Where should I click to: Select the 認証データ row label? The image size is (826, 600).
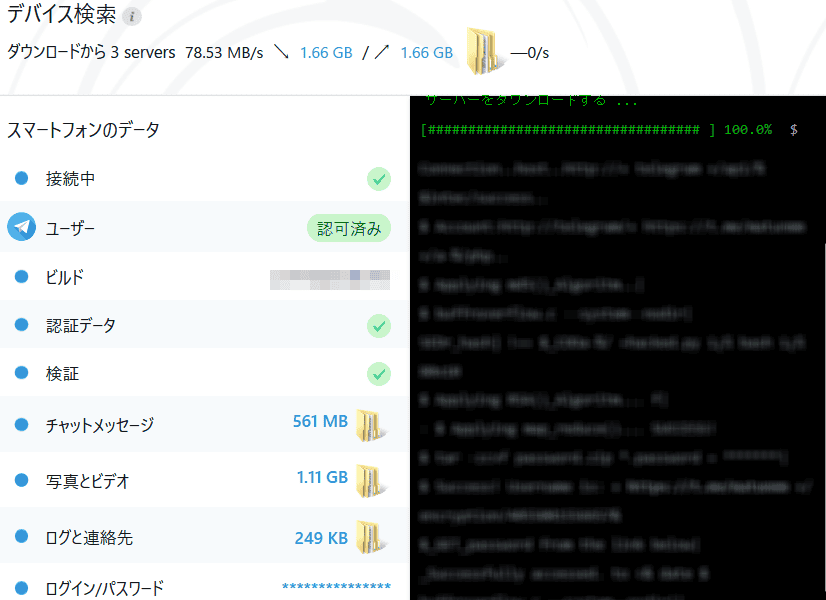point(81,326)
